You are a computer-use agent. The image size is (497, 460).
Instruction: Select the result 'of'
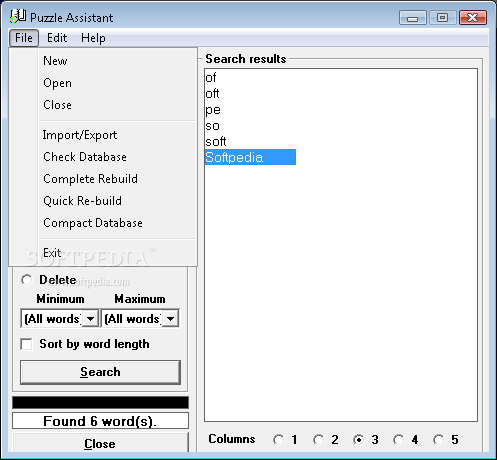pos(211,78)
